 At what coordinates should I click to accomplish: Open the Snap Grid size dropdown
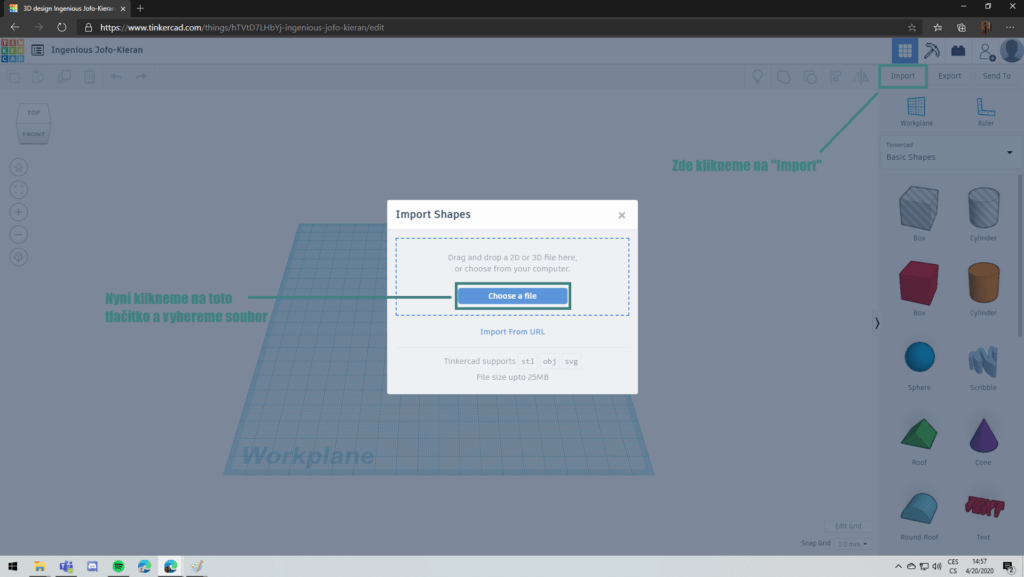tap(853, 544)
